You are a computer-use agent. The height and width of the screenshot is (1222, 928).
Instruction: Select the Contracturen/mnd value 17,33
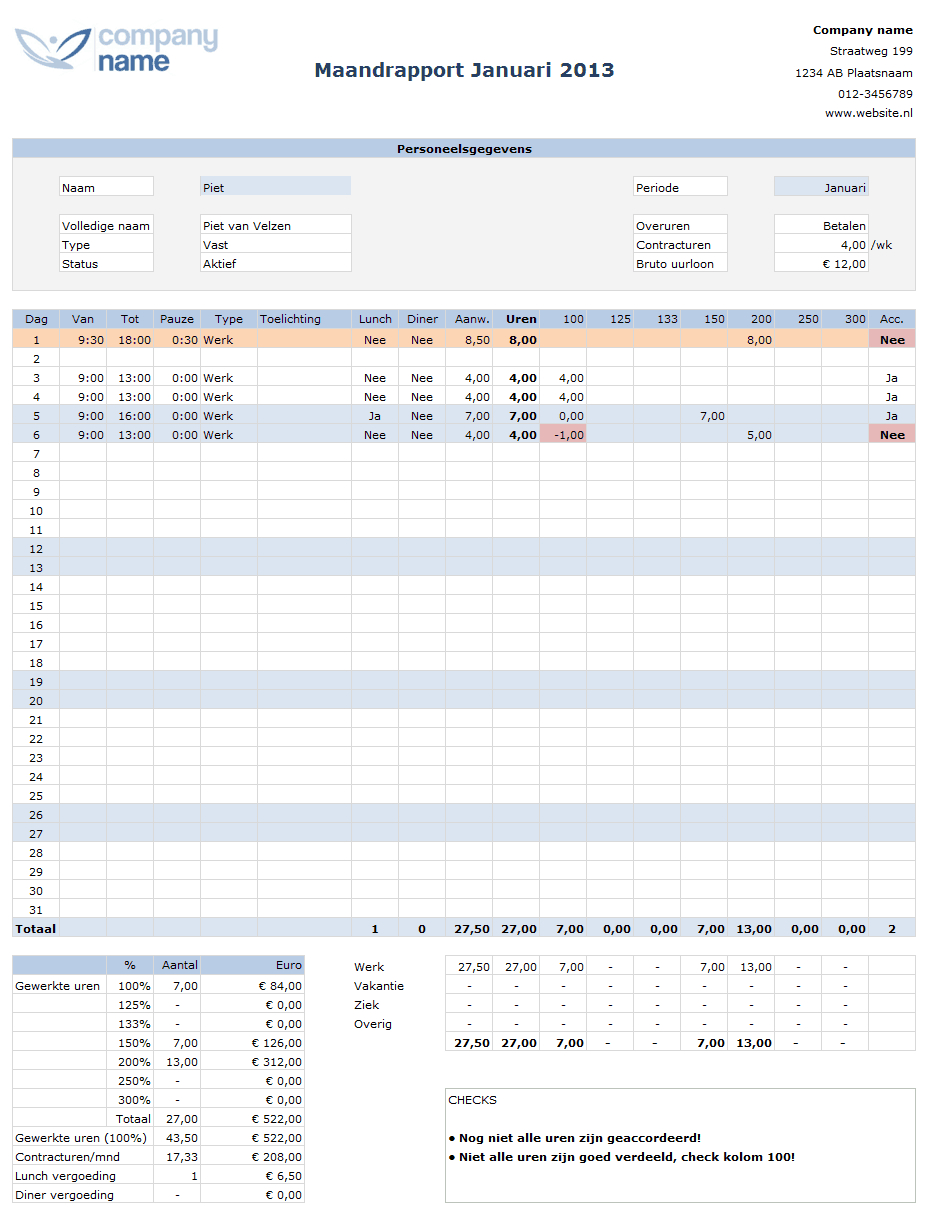click(x=177, y=1156)
